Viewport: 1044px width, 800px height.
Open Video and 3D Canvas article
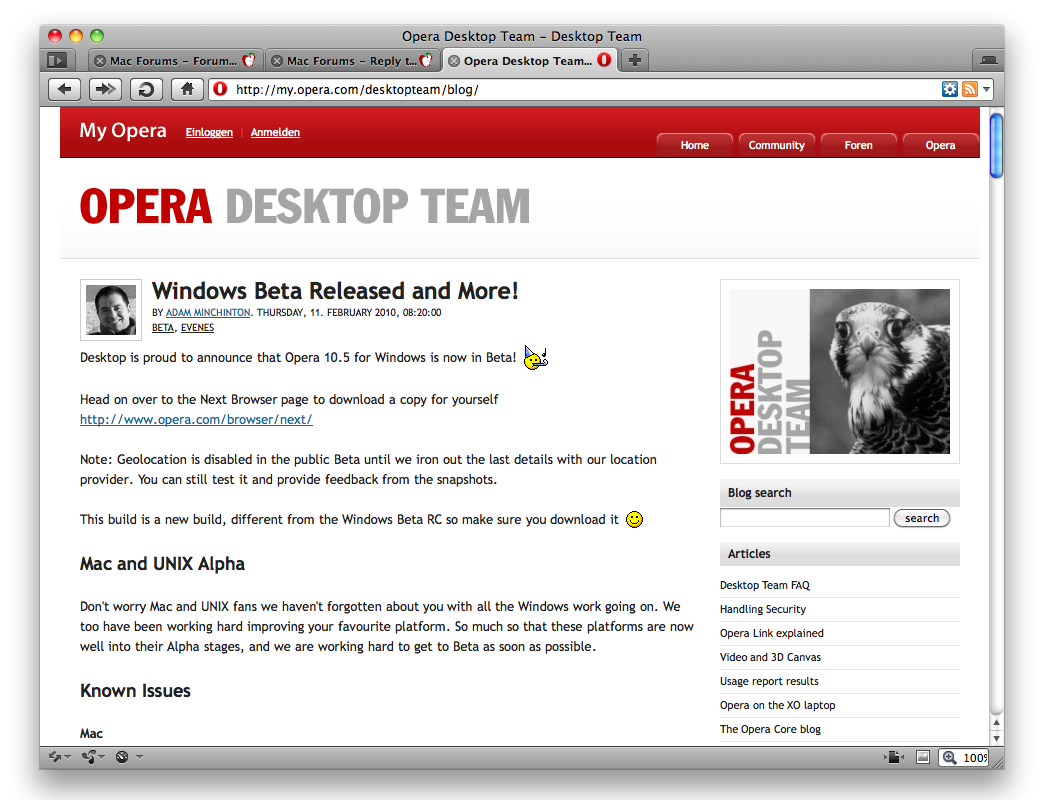click(x=770, y=657)
